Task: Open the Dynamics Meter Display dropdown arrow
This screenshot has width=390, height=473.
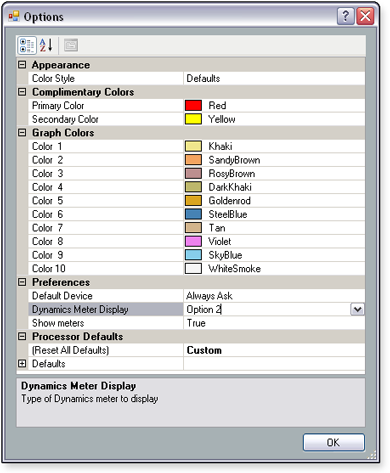Action: (x=357, y=309)
